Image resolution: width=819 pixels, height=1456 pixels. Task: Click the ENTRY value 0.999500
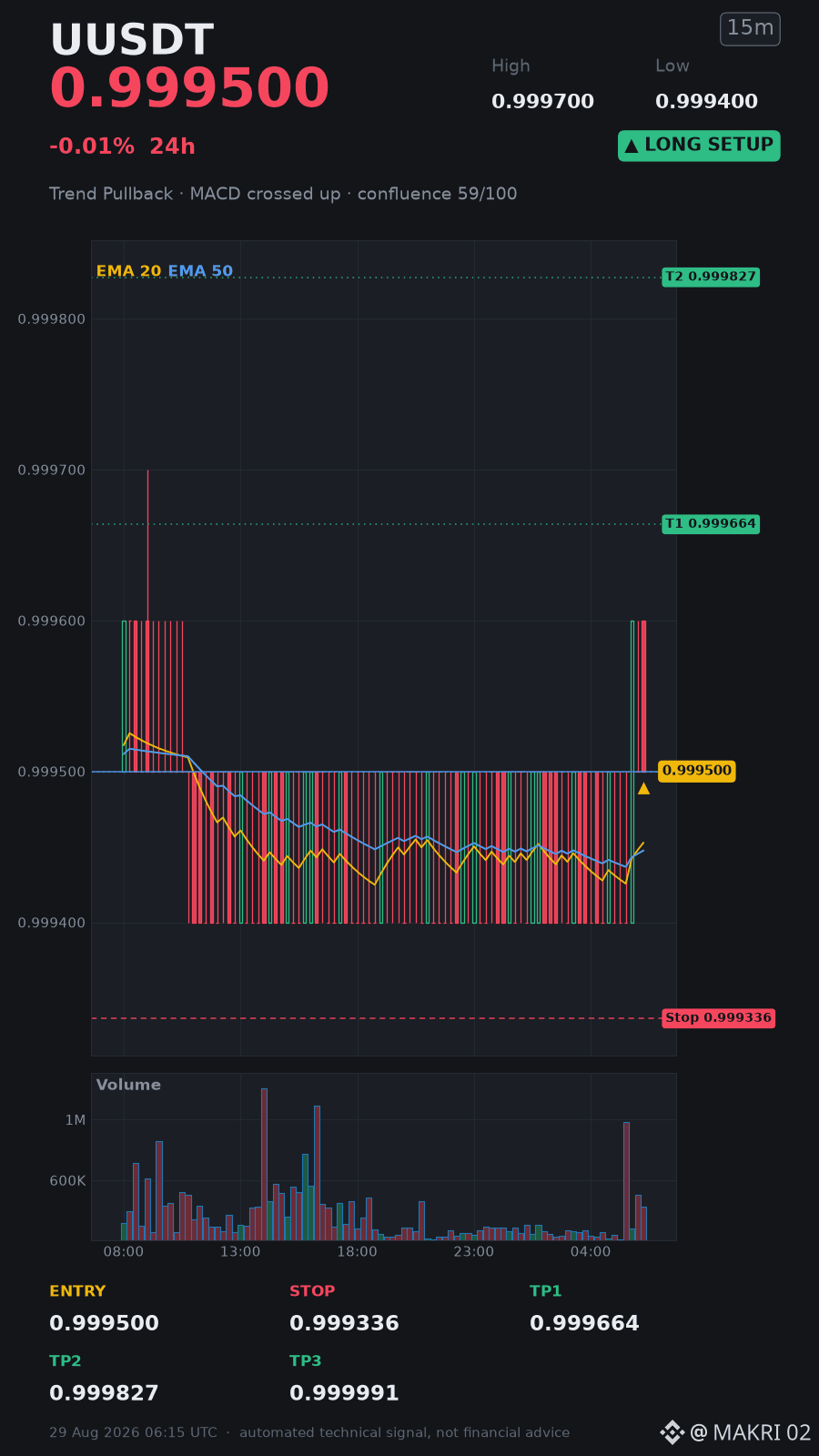pyautogui.click(x=104, y=1323)
